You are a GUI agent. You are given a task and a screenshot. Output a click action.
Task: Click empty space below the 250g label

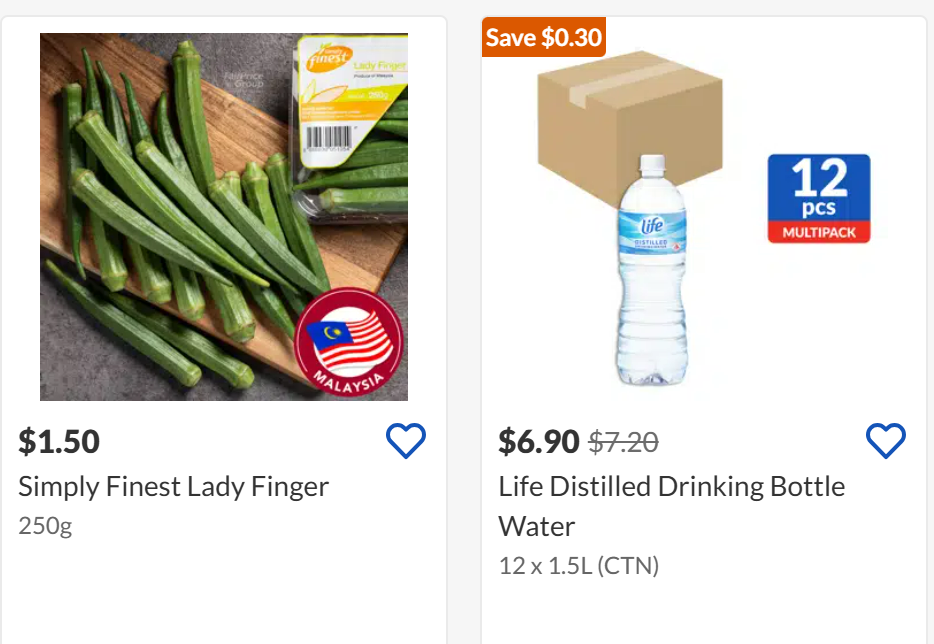(222, 595)
